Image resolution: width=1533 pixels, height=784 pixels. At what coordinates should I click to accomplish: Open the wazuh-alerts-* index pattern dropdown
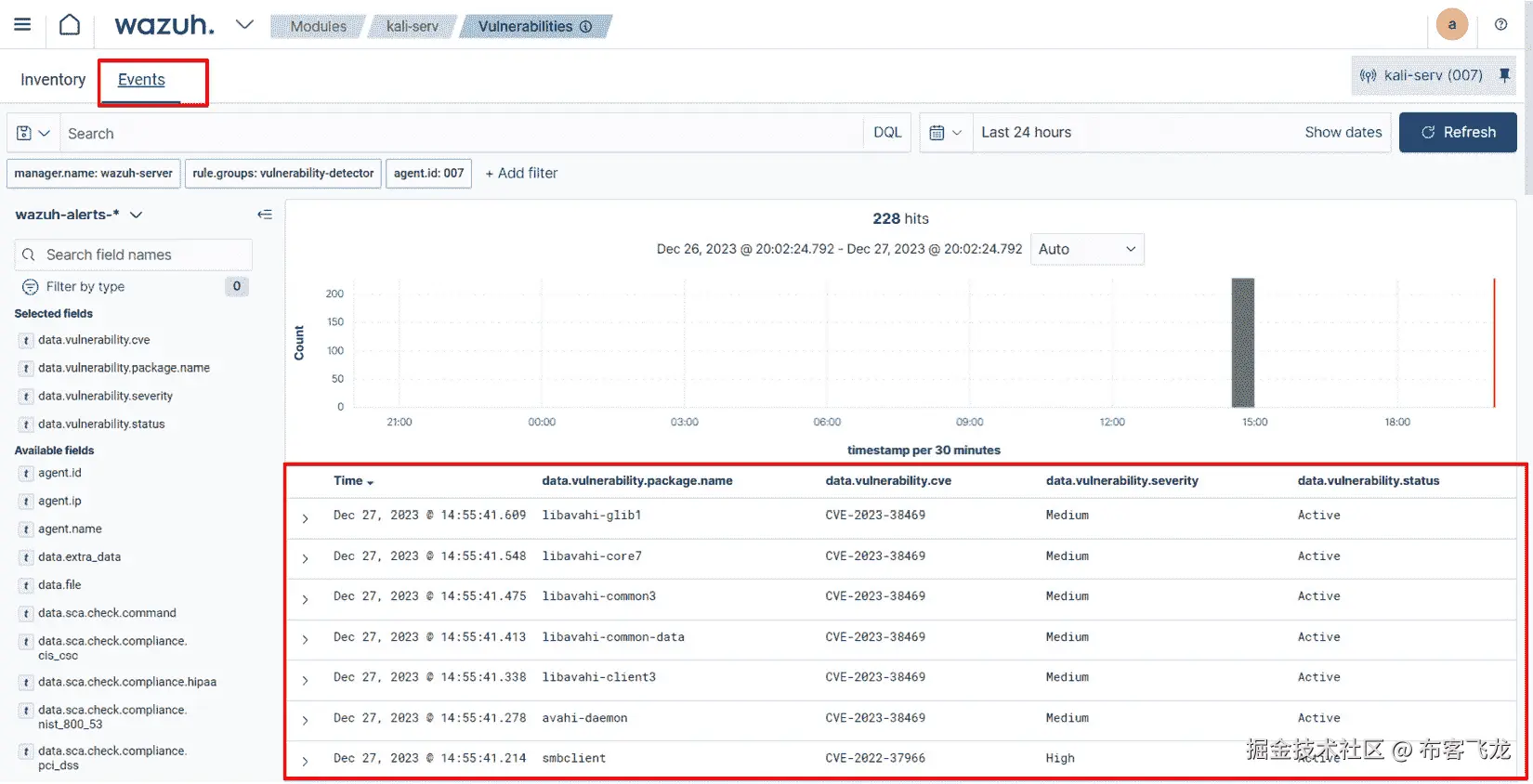pyautogui.click(x=79, y=215)
